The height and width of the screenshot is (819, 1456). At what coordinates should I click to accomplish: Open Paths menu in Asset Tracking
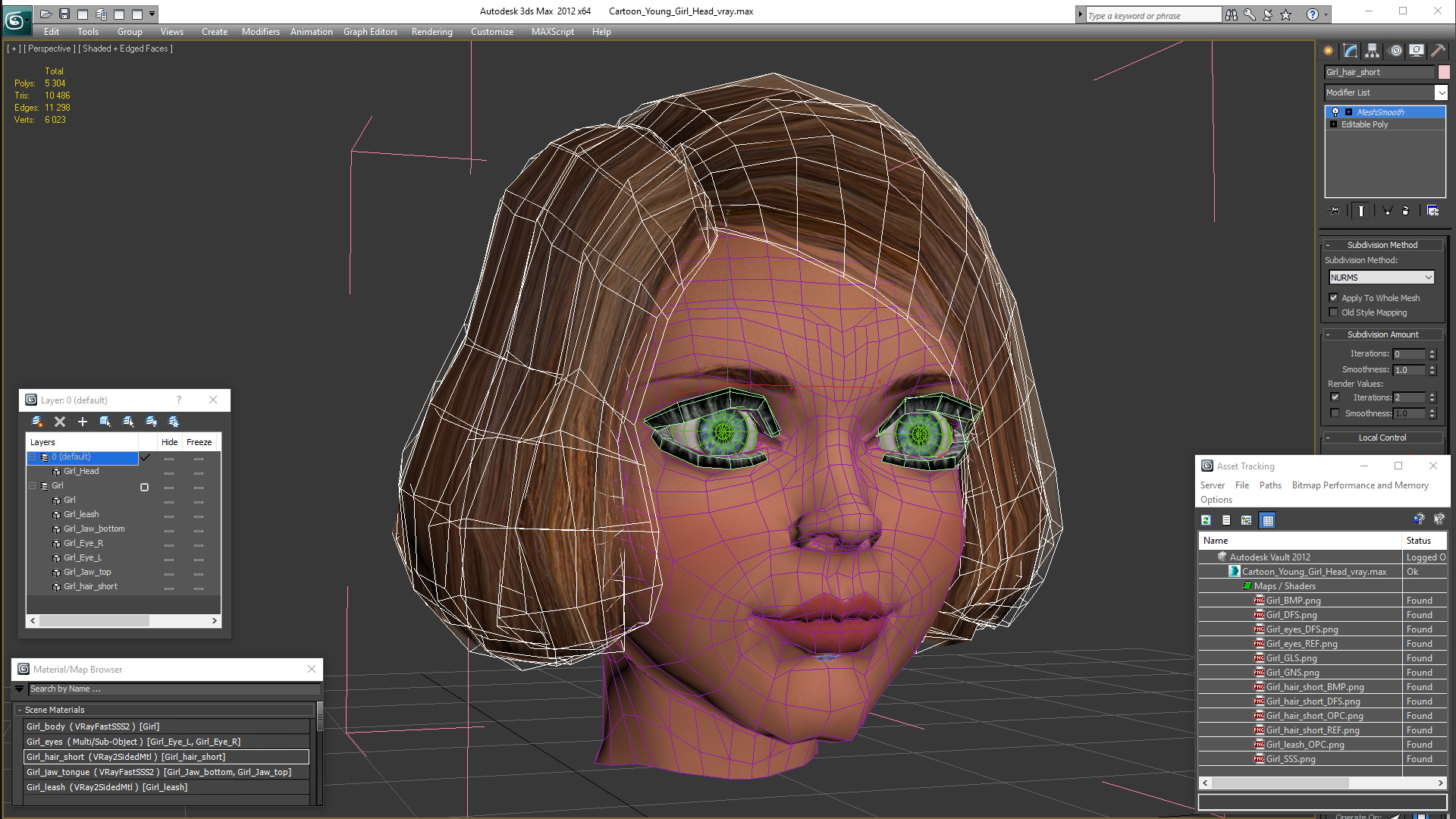coord(1270,485)
